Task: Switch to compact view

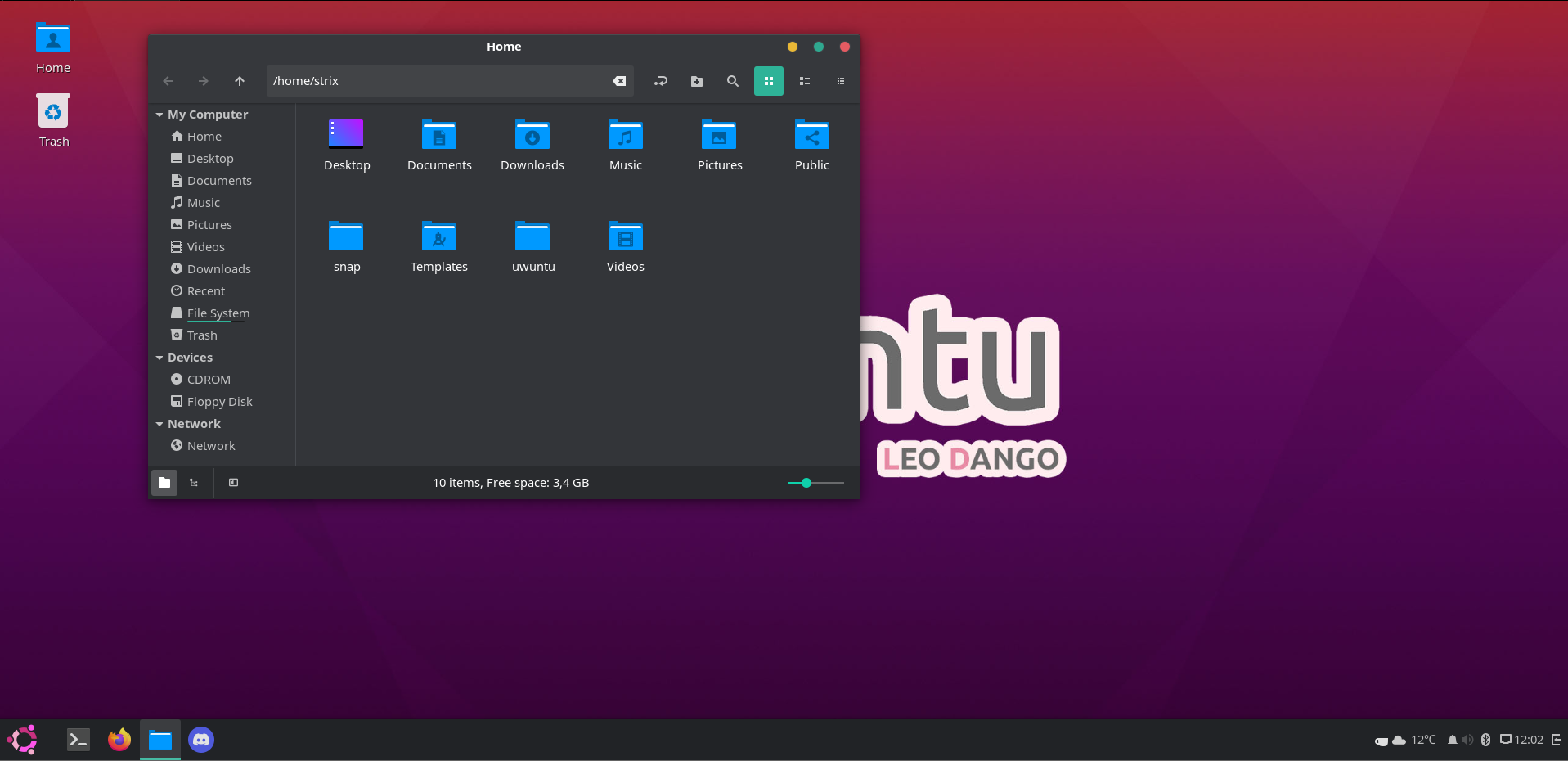Action: coord(840,81)
